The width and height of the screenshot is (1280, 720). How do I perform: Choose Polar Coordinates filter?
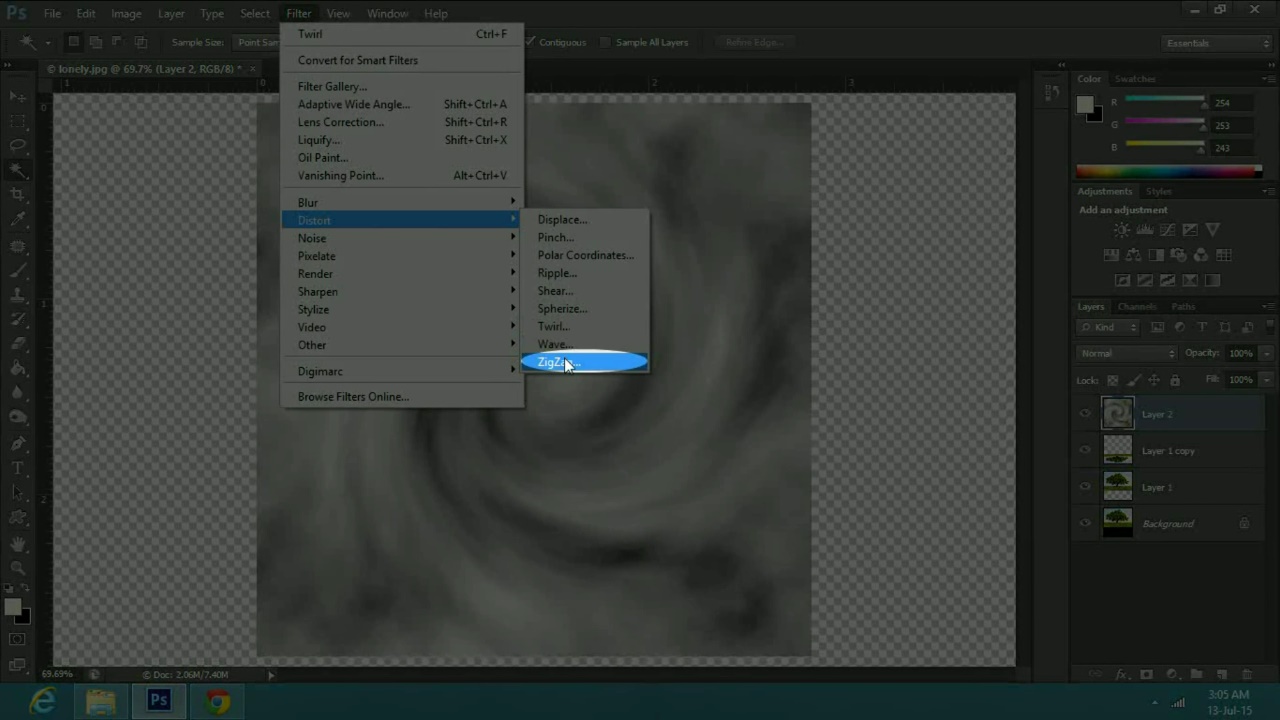(x=585, y=255)
